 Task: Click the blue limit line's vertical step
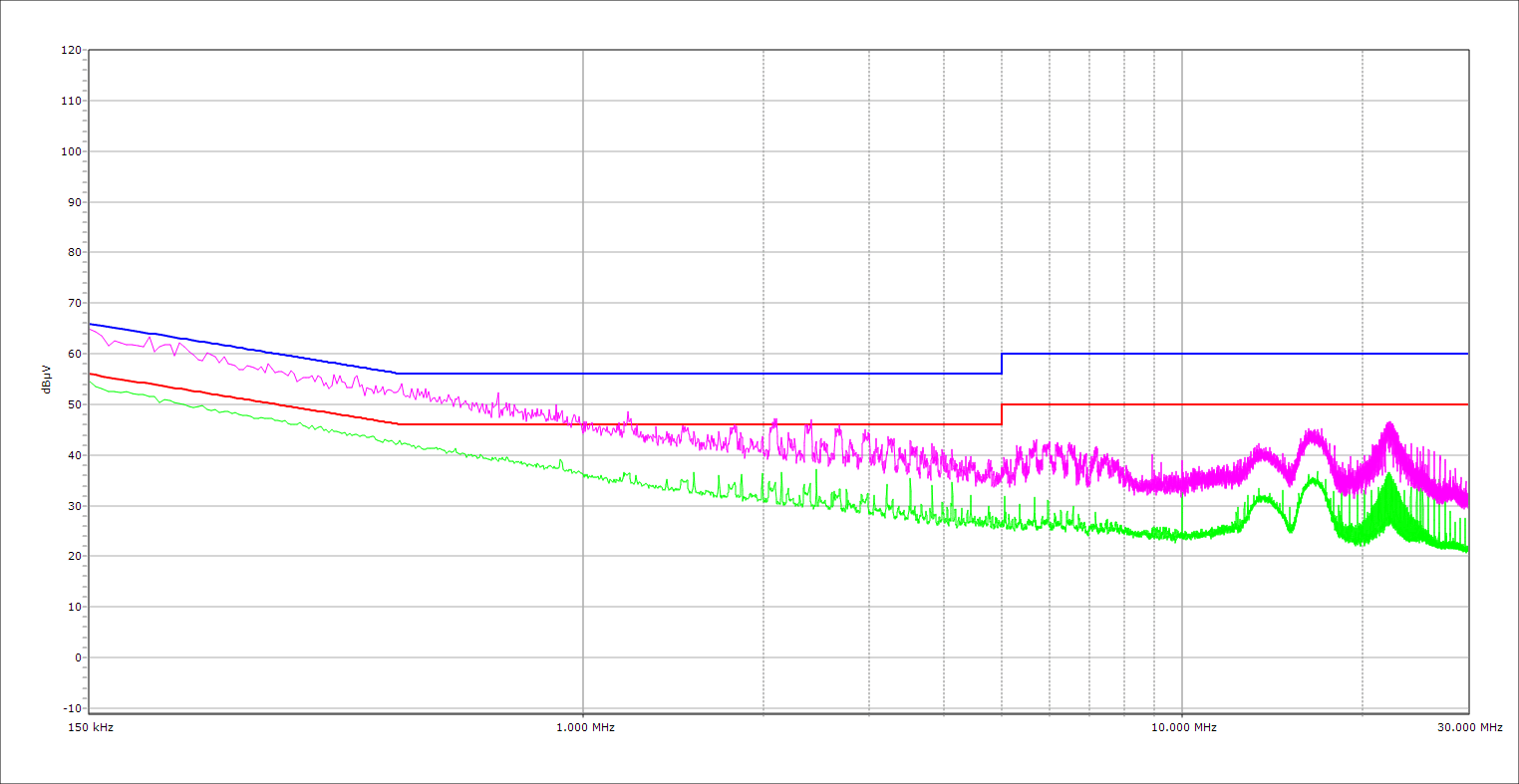click(1002, 364)
